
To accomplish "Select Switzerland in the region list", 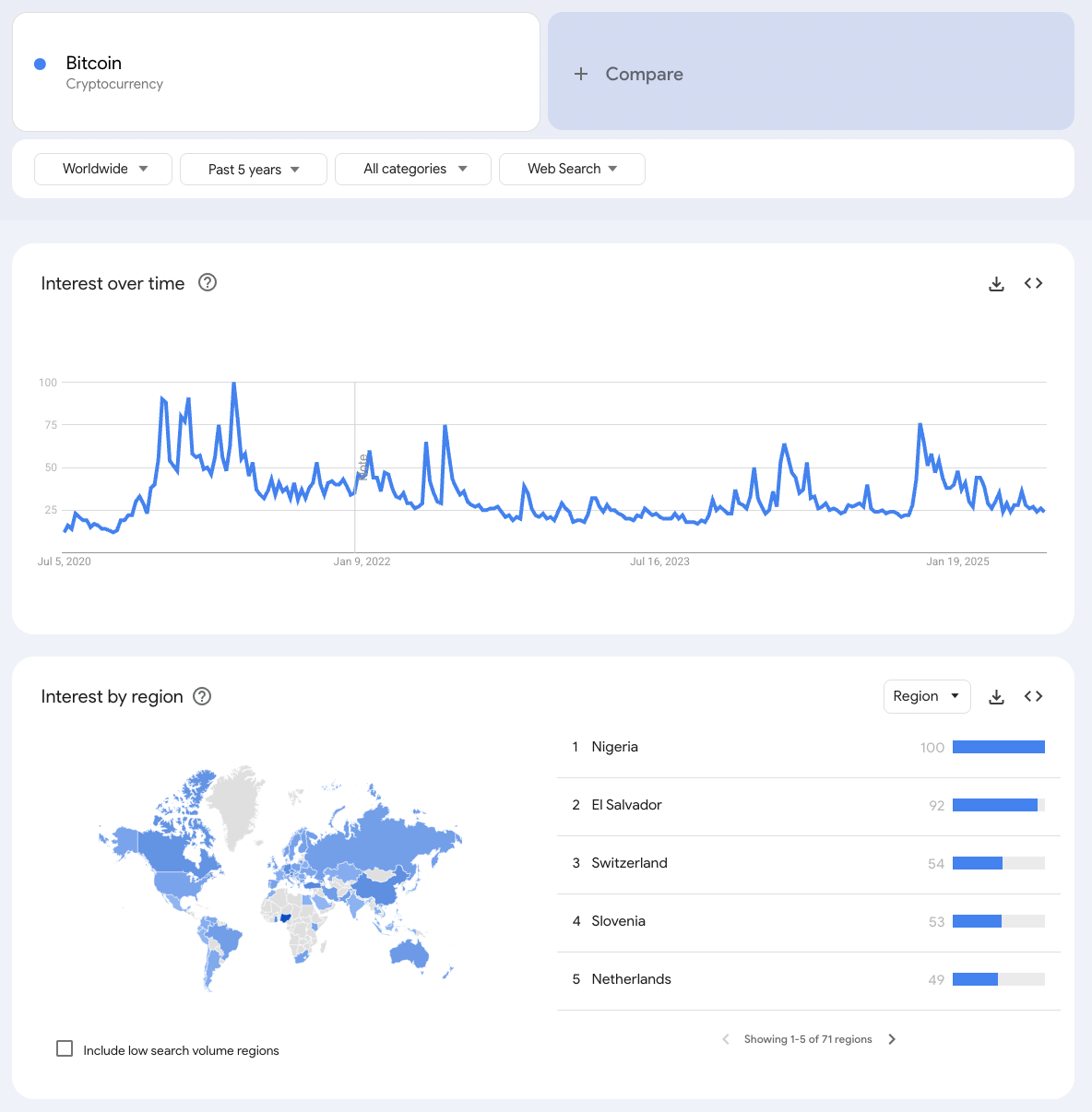I will click(x=809, y=864).
